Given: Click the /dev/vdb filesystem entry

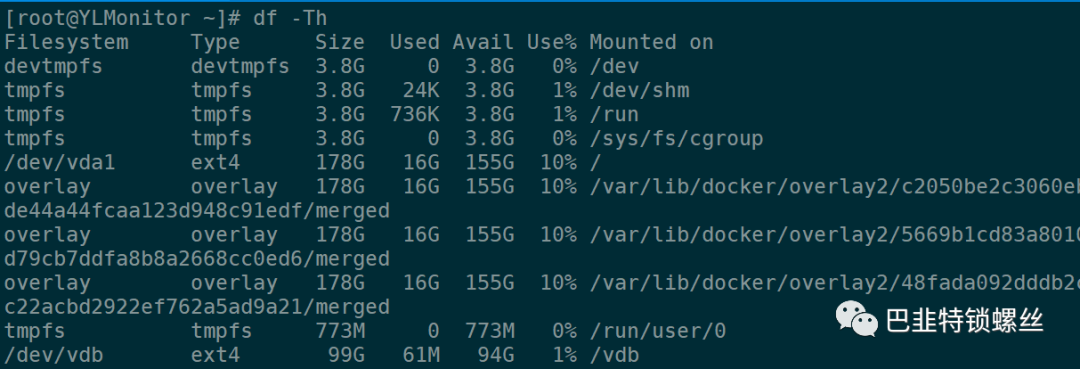Looking at the screenshot, I should (54, 355).
